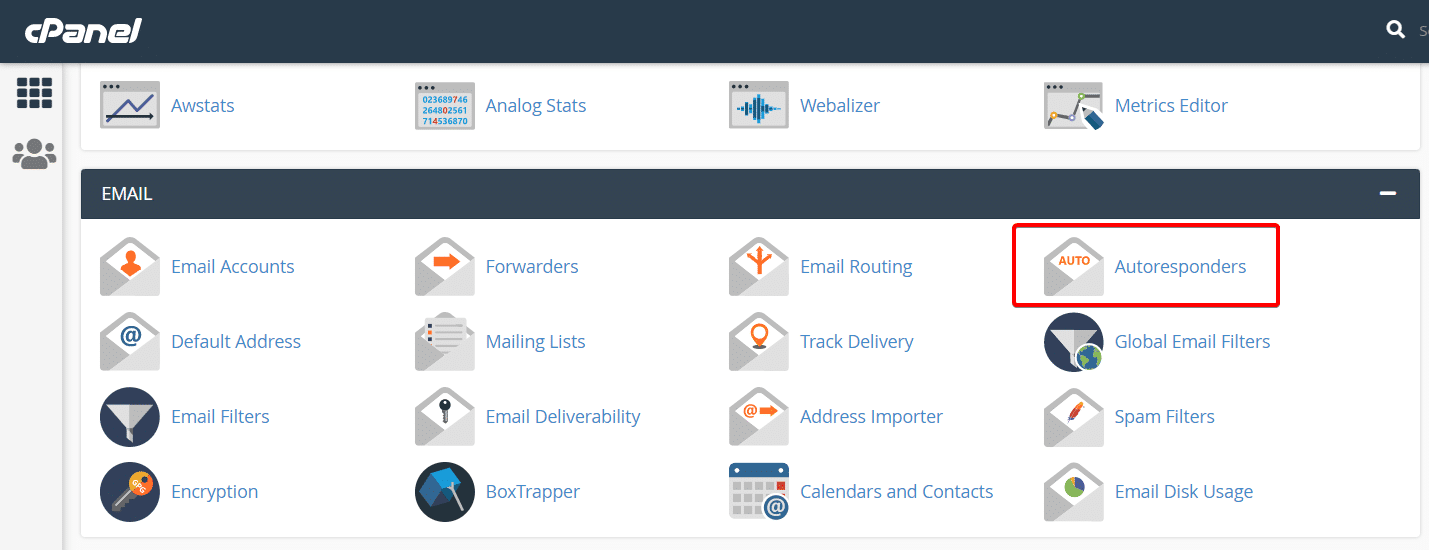Click the Forwarders arrow envelope icon
The image size is (1429, 550).
pos(445,267)
